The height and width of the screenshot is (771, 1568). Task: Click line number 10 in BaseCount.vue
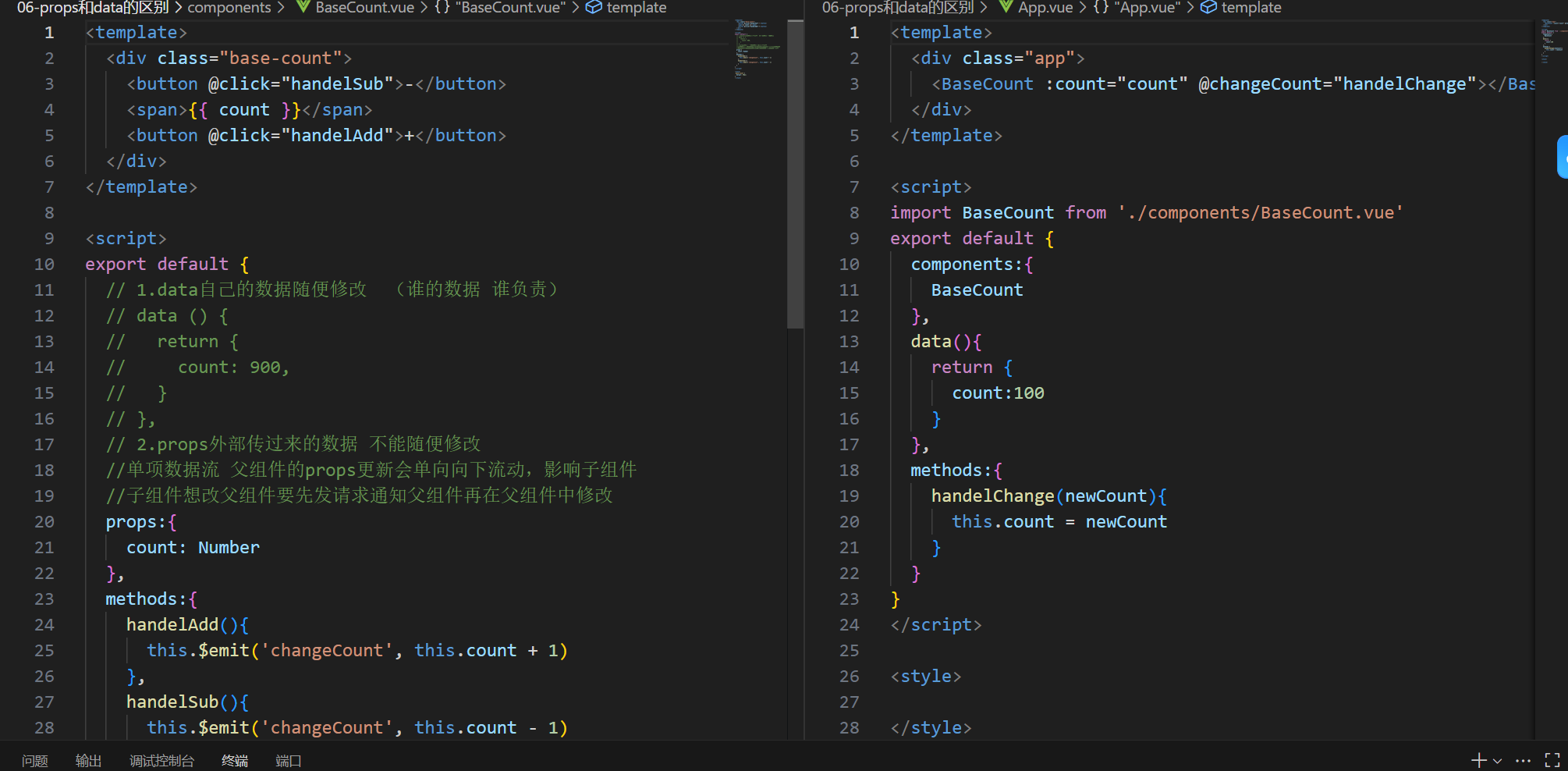coord(44,265)
